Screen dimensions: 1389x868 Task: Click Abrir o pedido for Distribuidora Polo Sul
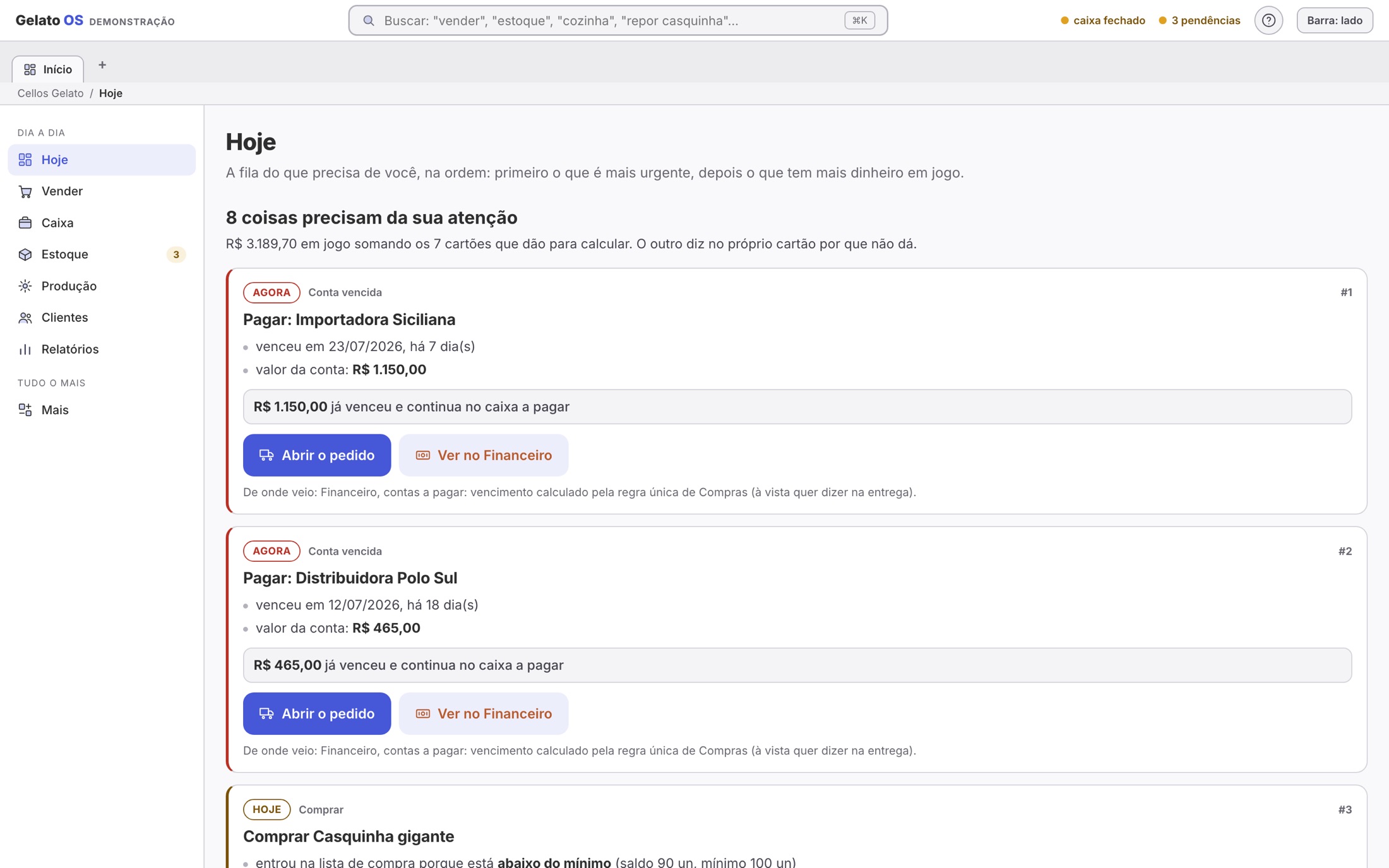[317, 713]
